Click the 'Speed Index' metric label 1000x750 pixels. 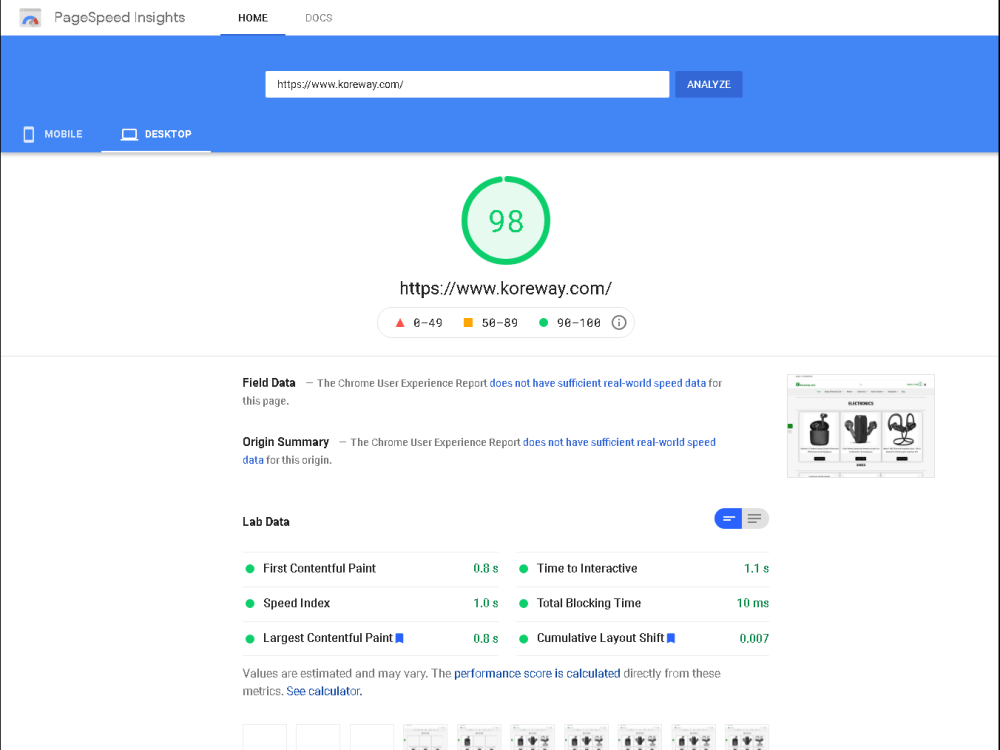tap(297, 603)
